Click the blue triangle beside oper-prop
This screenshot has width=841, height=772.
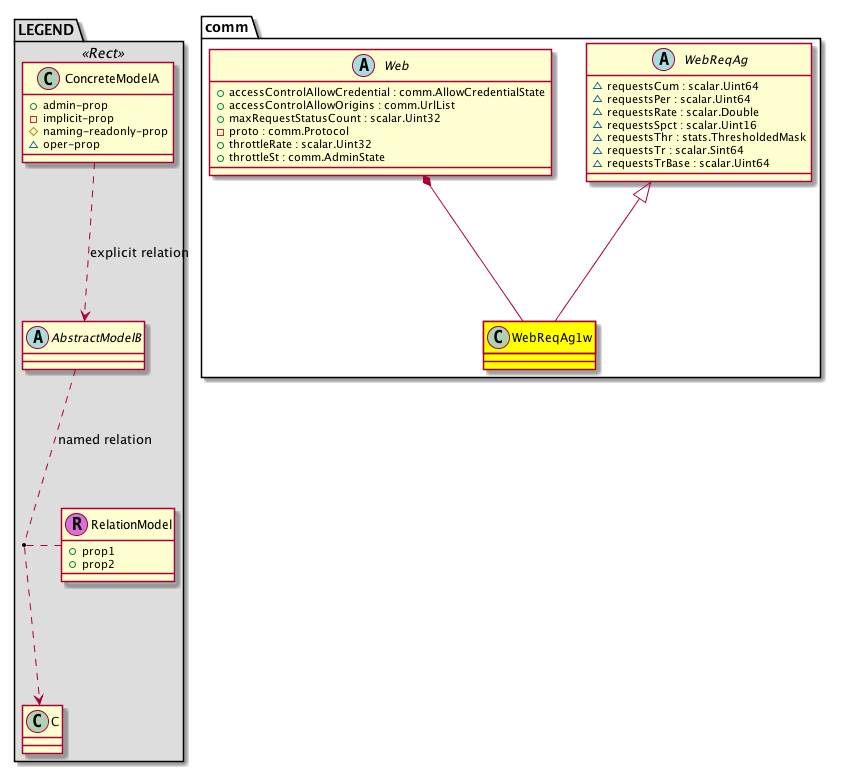(32, 144)
